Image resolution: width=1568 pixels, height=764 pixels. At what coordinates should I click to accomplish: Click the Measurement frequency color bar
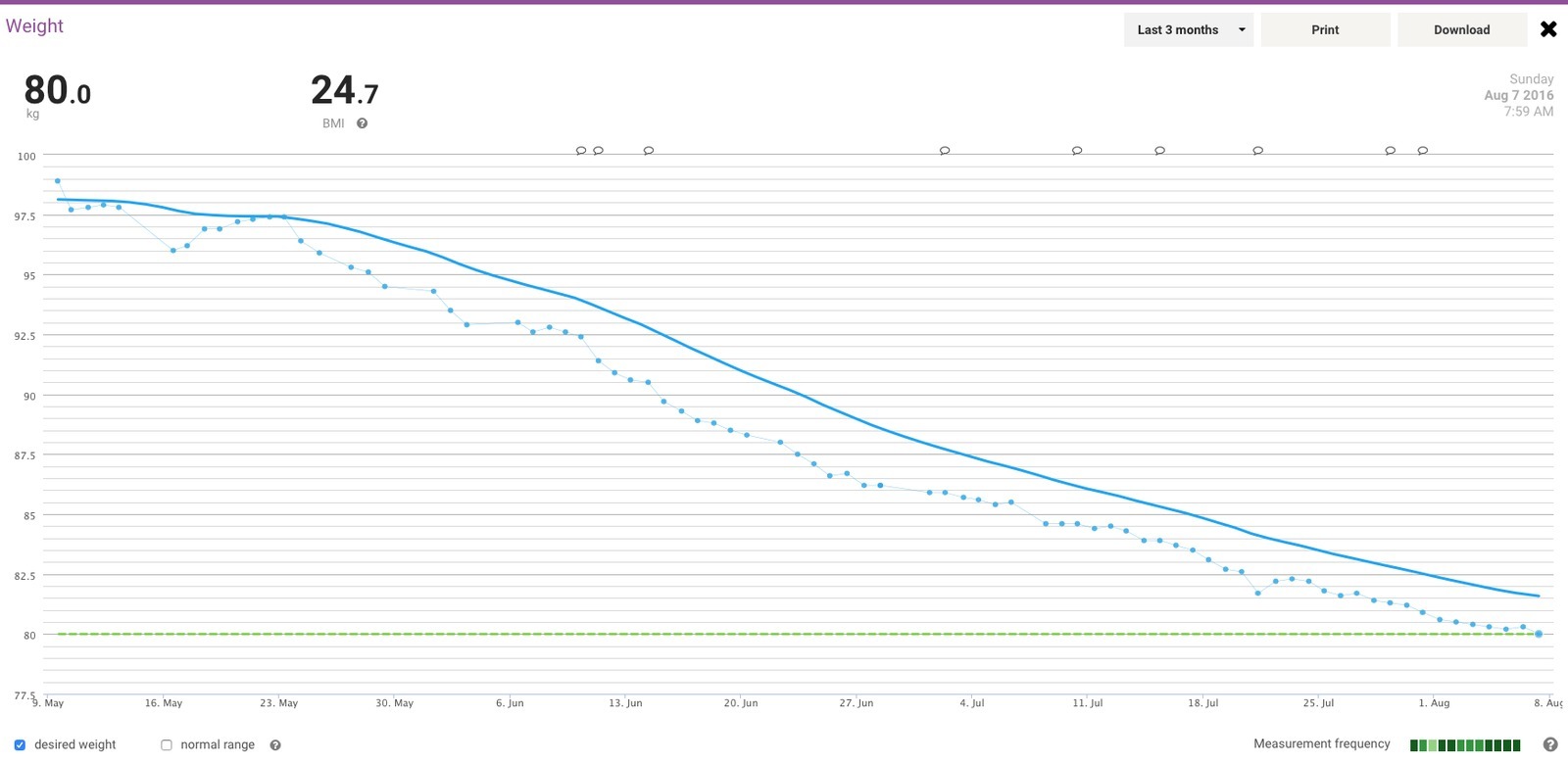tap(1465, 745)
